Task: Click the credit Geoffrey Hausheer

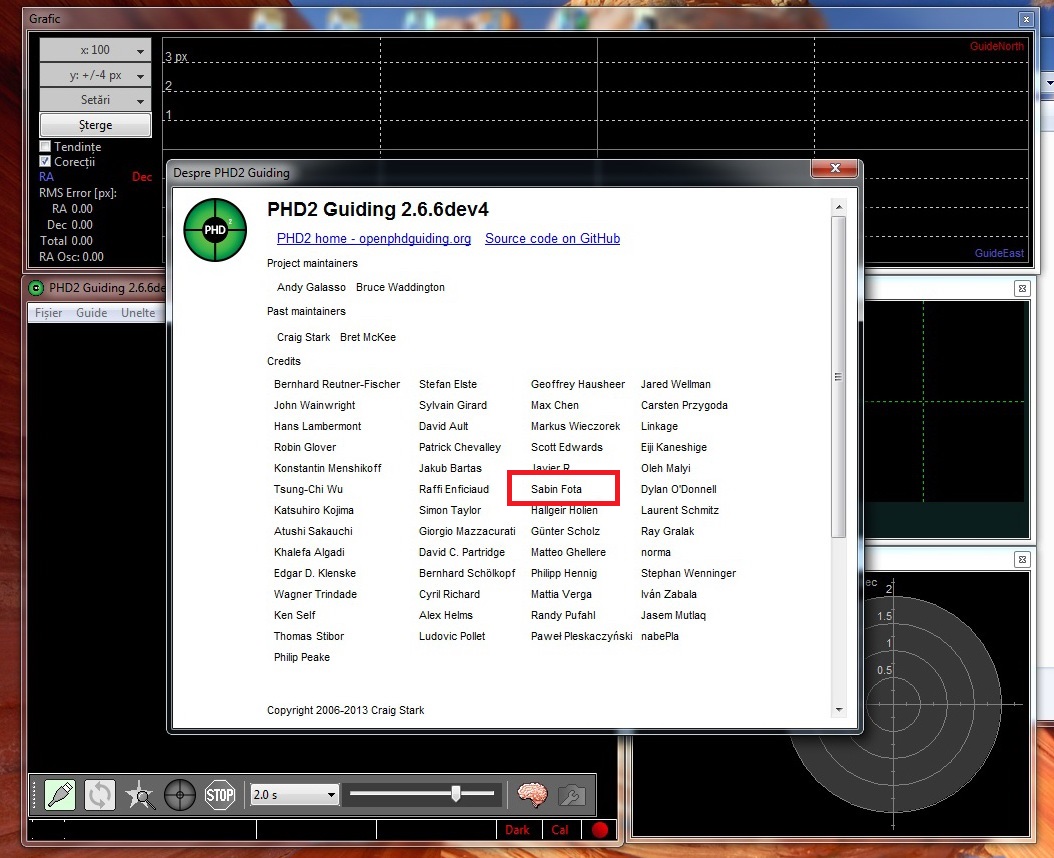Action: 577,384
